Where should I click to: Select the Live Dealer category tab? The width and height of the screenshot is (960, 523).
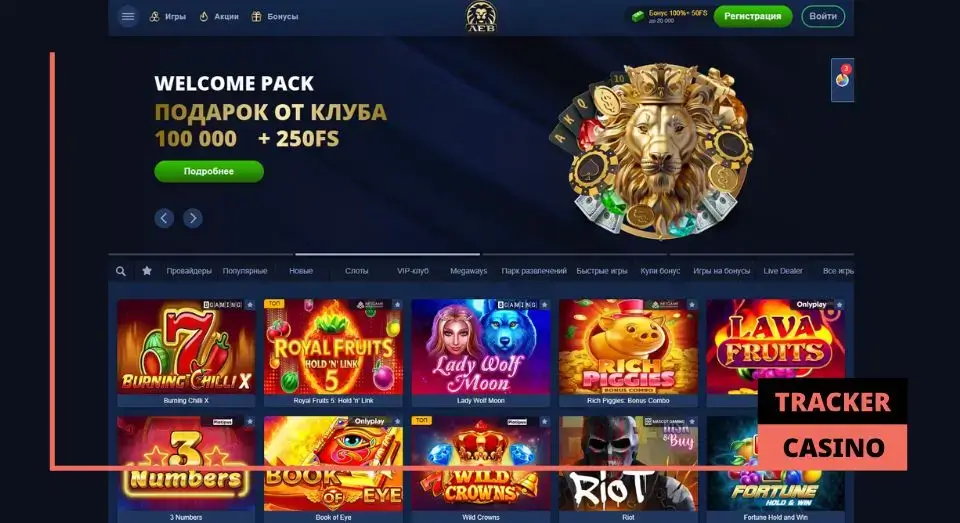coord(782,271)
